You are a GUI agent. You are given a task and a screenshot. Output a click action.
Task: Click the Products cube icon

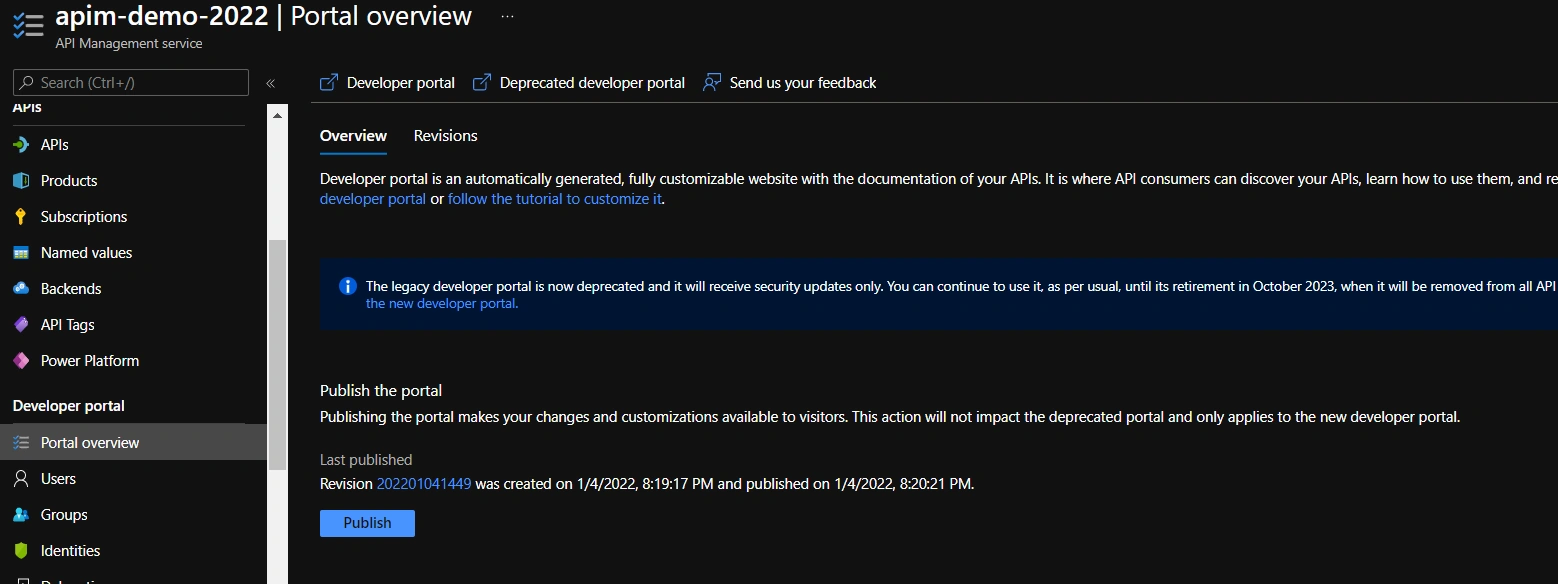(x=21, y=181)
